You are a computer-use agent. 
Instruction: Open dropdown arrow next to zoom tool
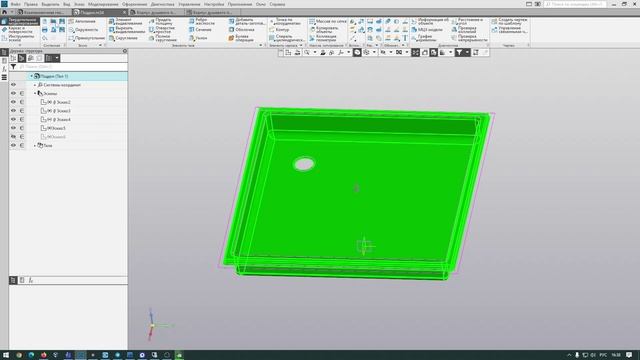coord(315,53)
